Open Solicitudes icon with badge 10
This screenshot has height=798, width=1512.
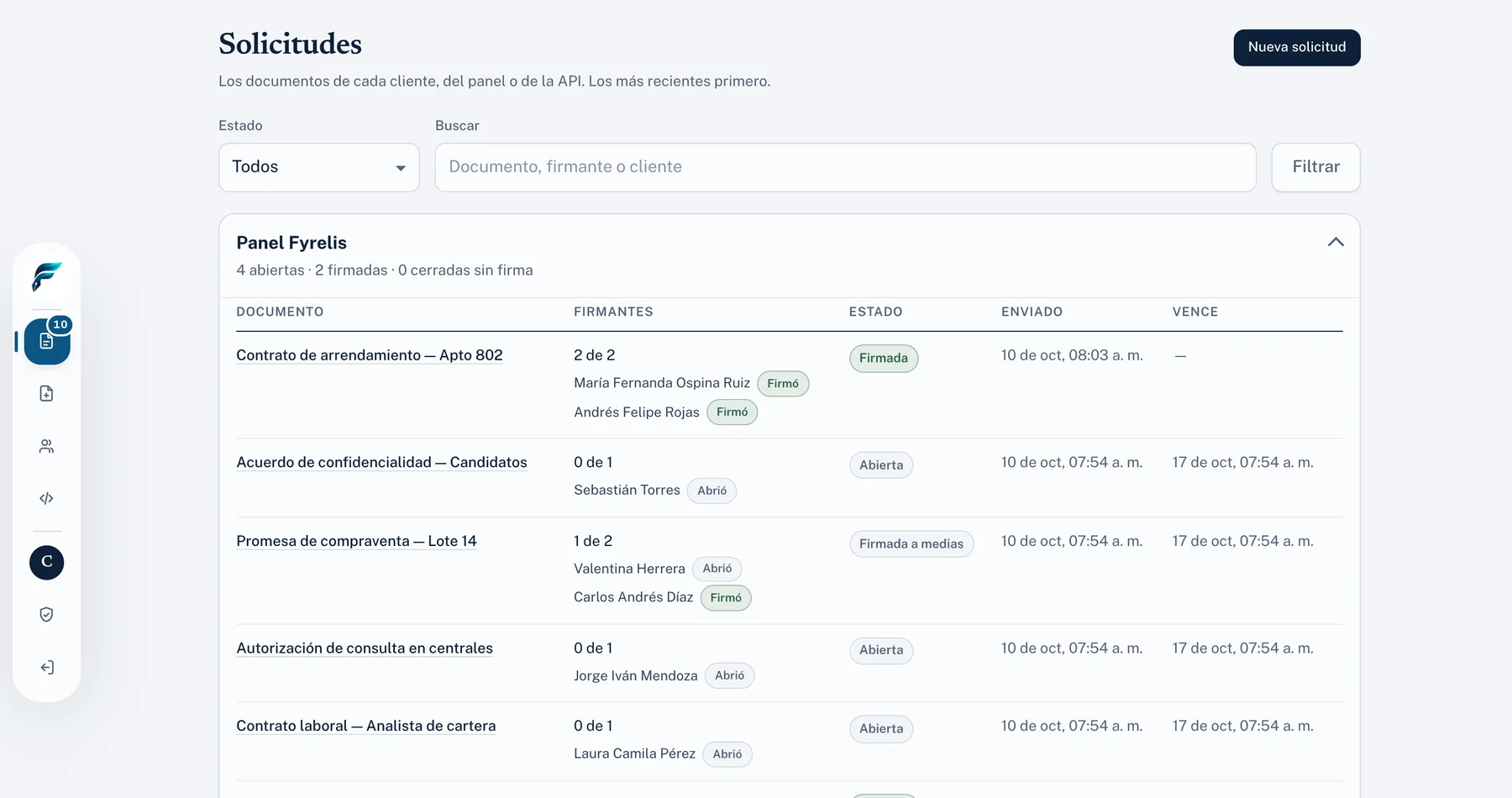tap(47, 341)
